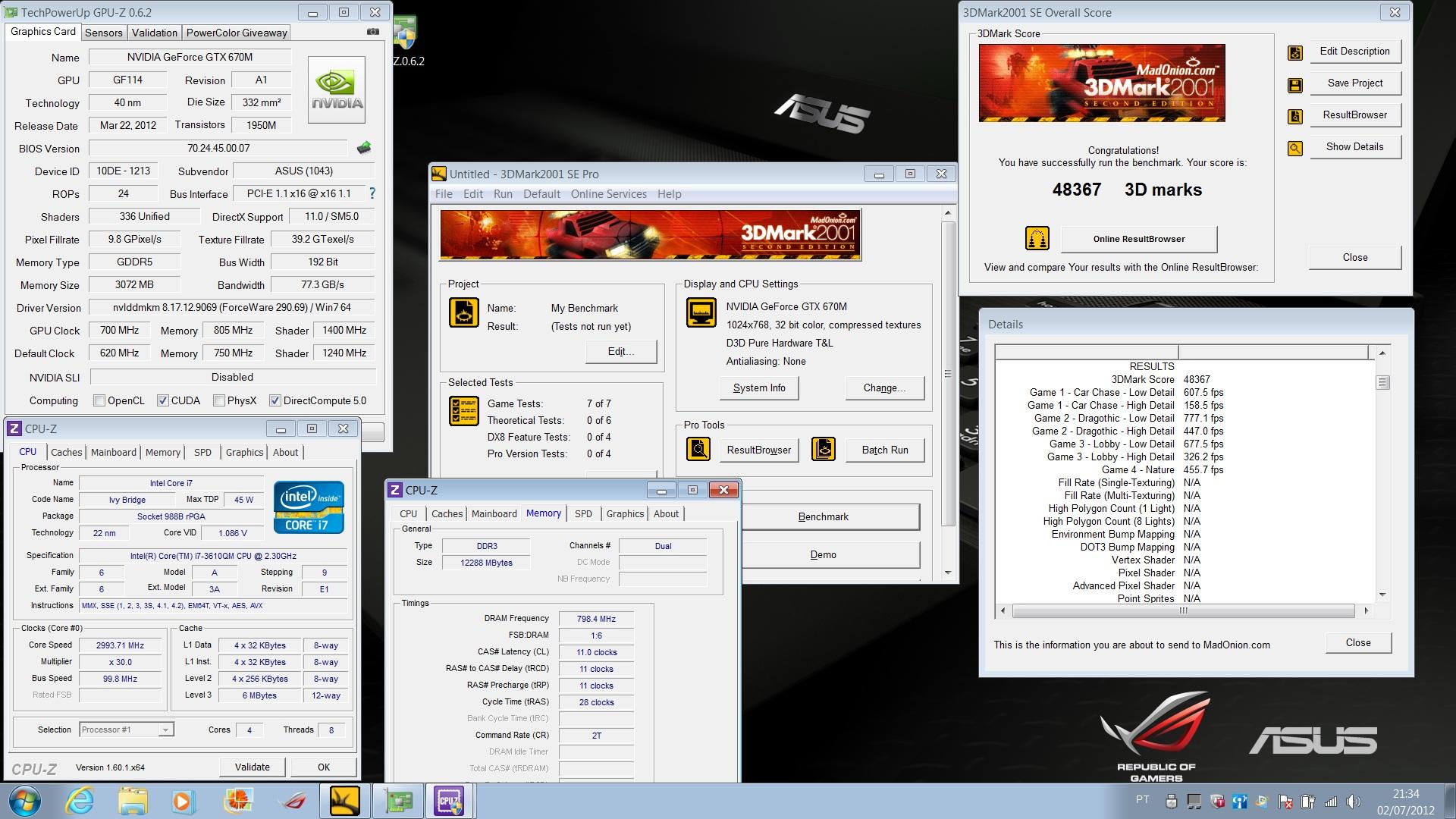Viewport: 1456px width, 819px height.
Task: Click the Change... display settings button
Action: pos(885,388)
